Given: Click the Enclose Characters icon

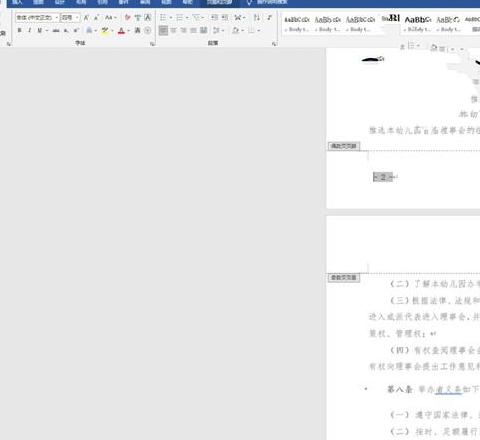Looking at the screenshot, I should coord(148,31).
